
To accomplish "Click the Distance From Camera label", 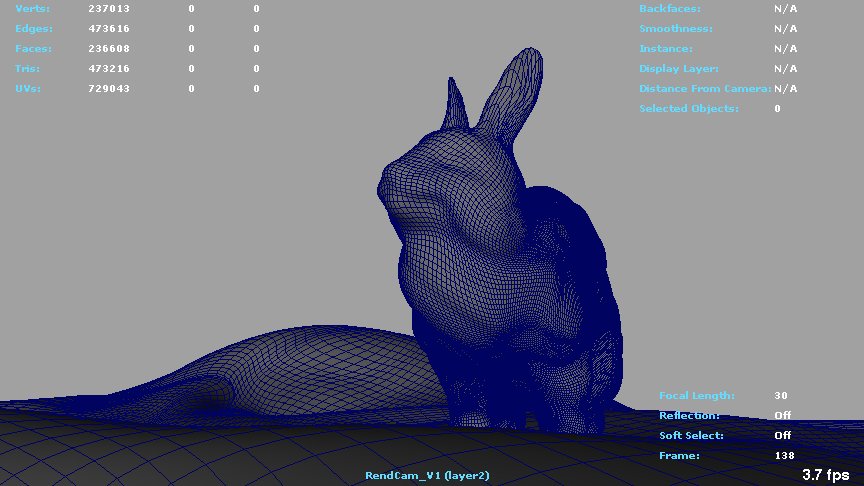I will click(x=705, y=88).
